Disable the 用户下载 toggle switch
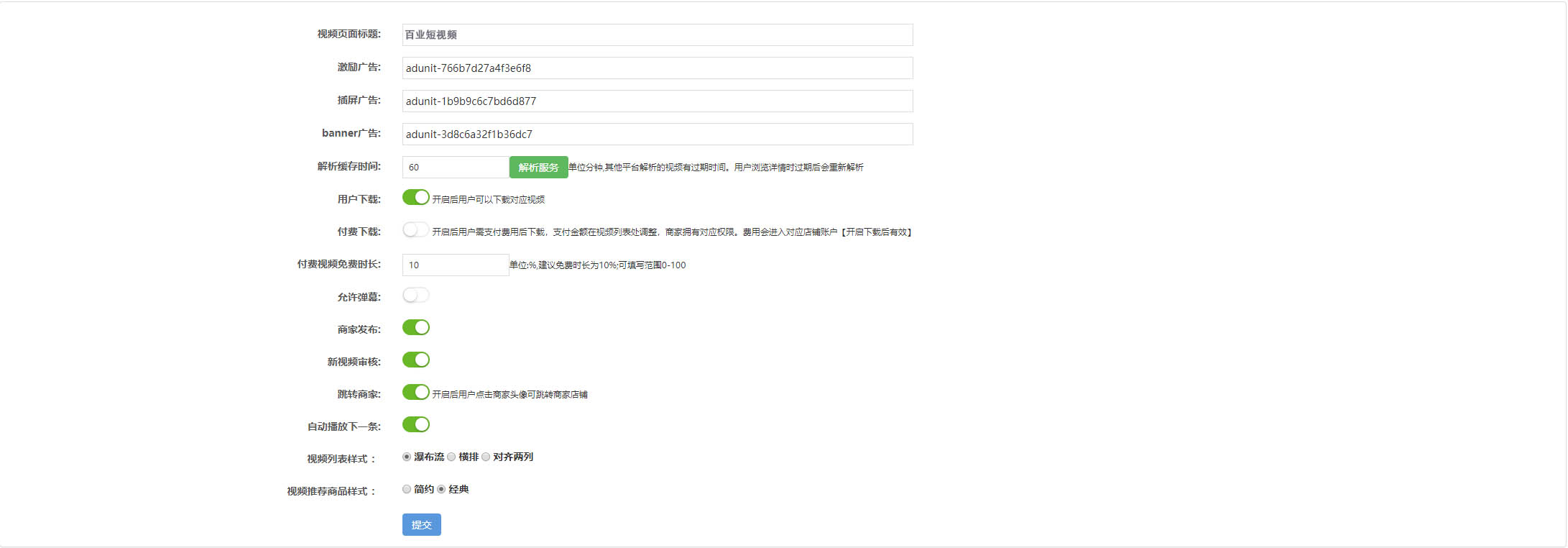 click(416, 198)
